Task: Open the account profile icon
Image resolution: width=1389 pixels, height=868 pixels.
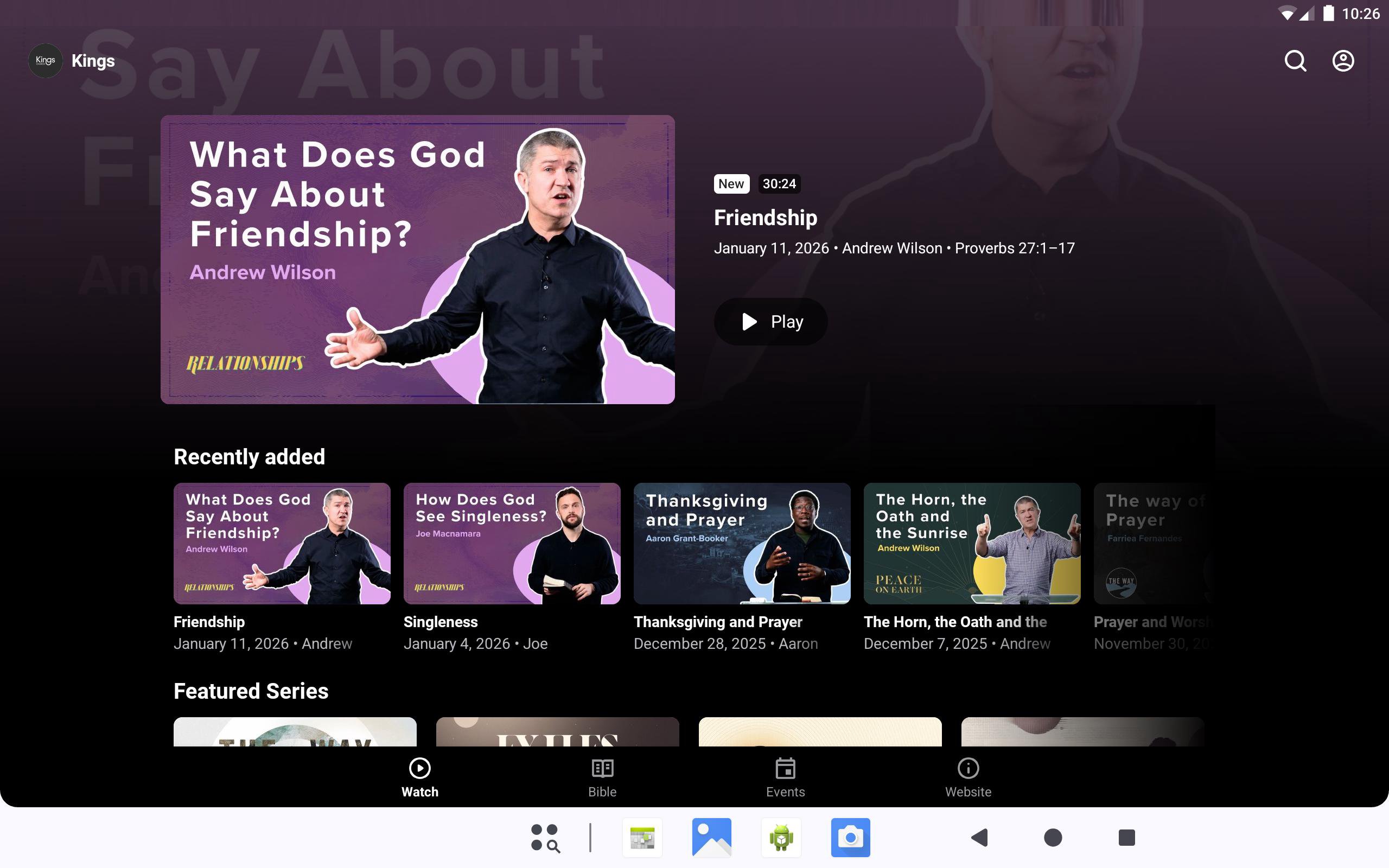Action: (1342, 61)
